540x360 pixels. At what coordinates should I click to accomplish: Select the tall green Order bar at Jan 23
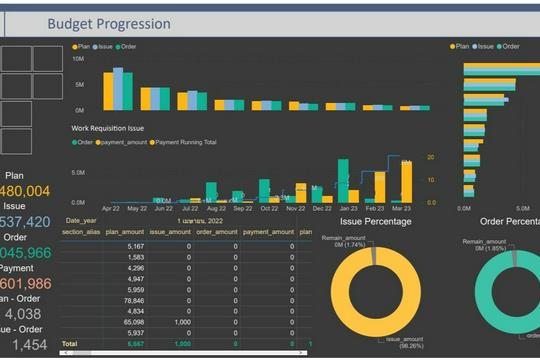coord(343,181)
